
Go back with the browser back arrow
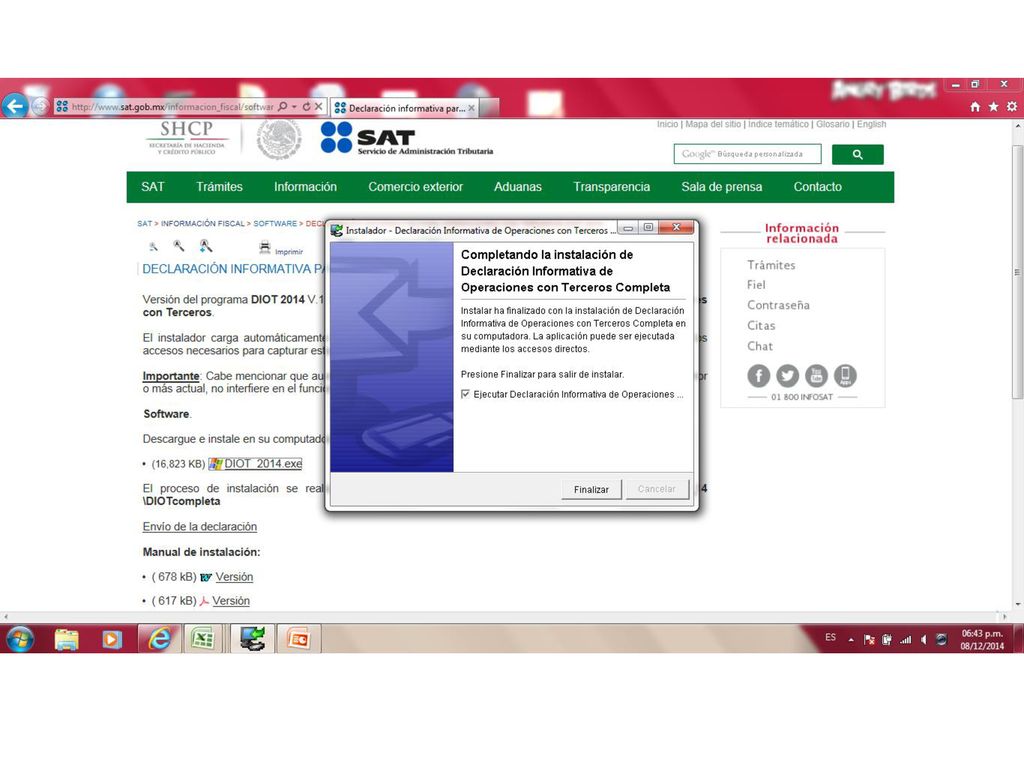[x=14, y=105]
